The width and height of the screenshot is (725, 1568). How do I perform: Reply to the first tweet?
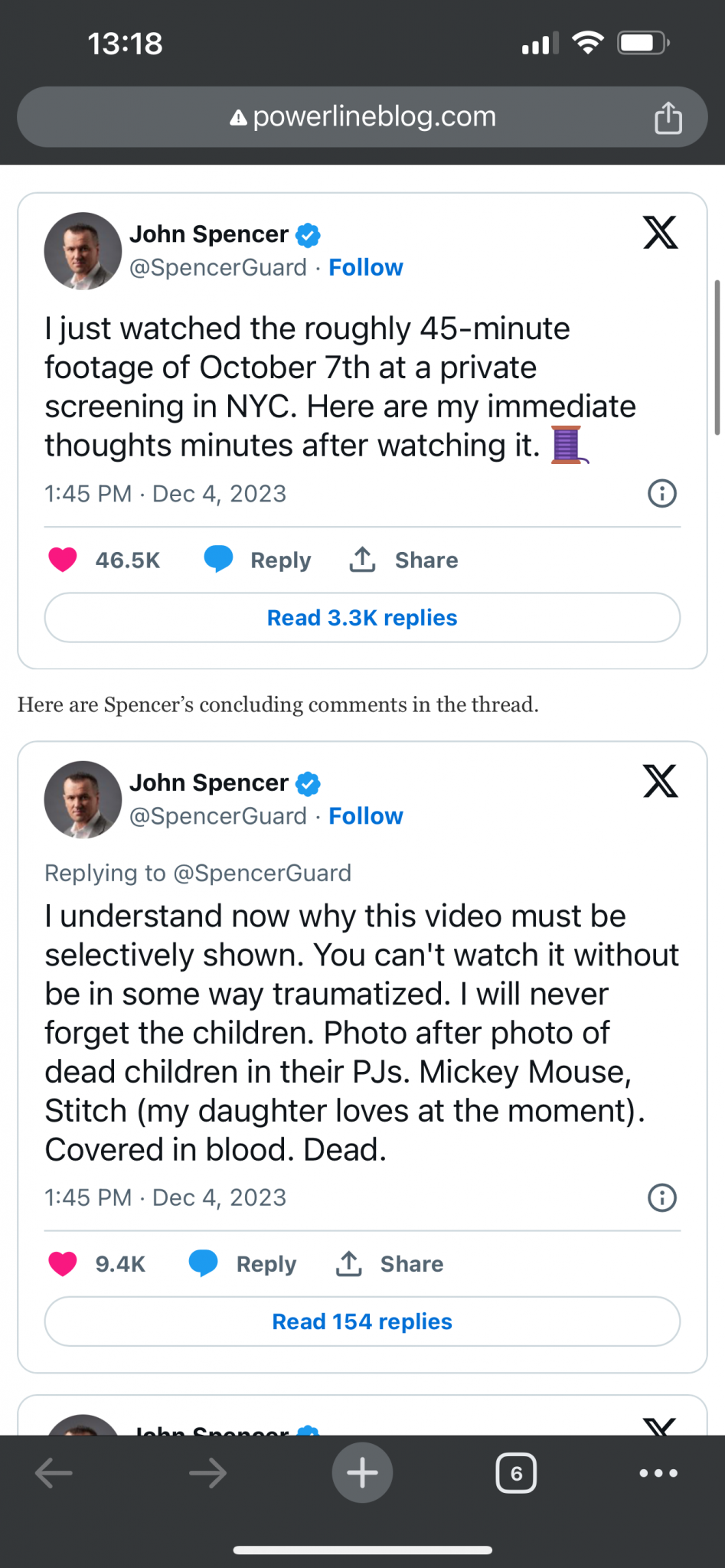(x=258, y=560)
